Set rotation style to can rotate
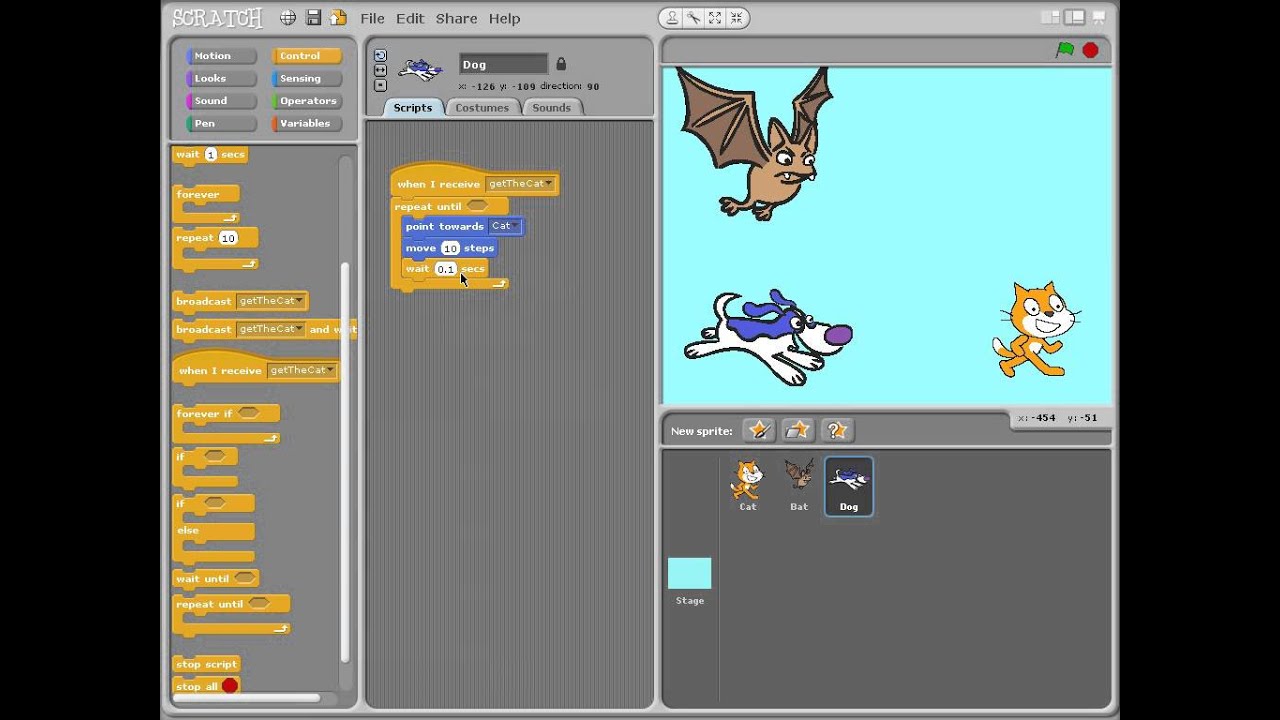The height and width of the screenshot is (720, 1280). (x=380, y=56)
